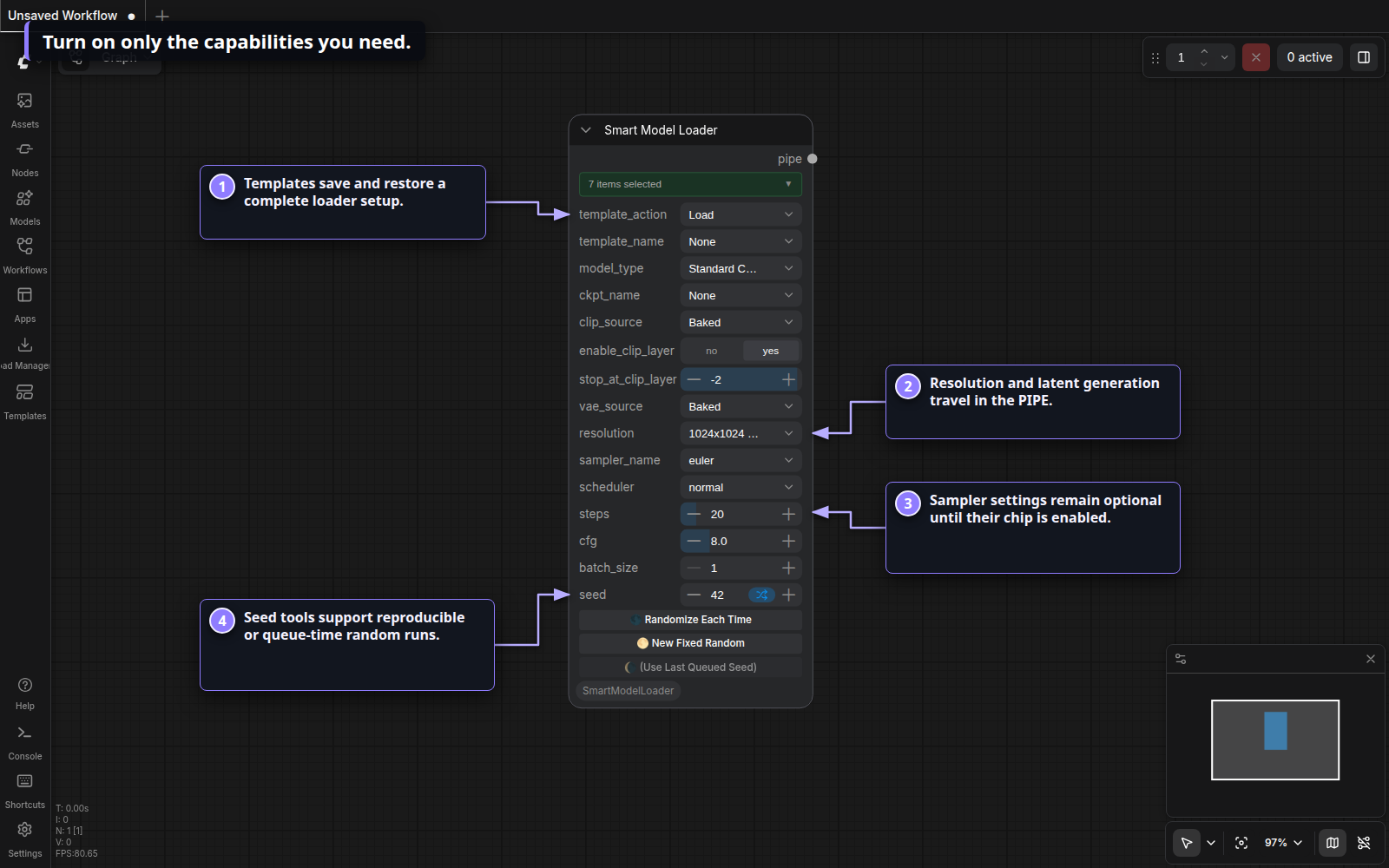The height and width of the screenshot is (868, 1389).
Task: Open the keyboard Shortcuts panel
Action: click(24, 792)
